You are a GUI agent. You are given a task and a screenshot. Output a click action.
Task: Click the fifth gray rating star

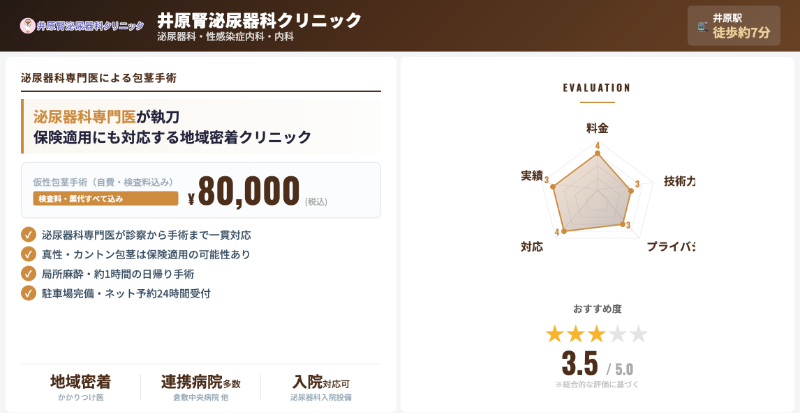click(639, 334)
